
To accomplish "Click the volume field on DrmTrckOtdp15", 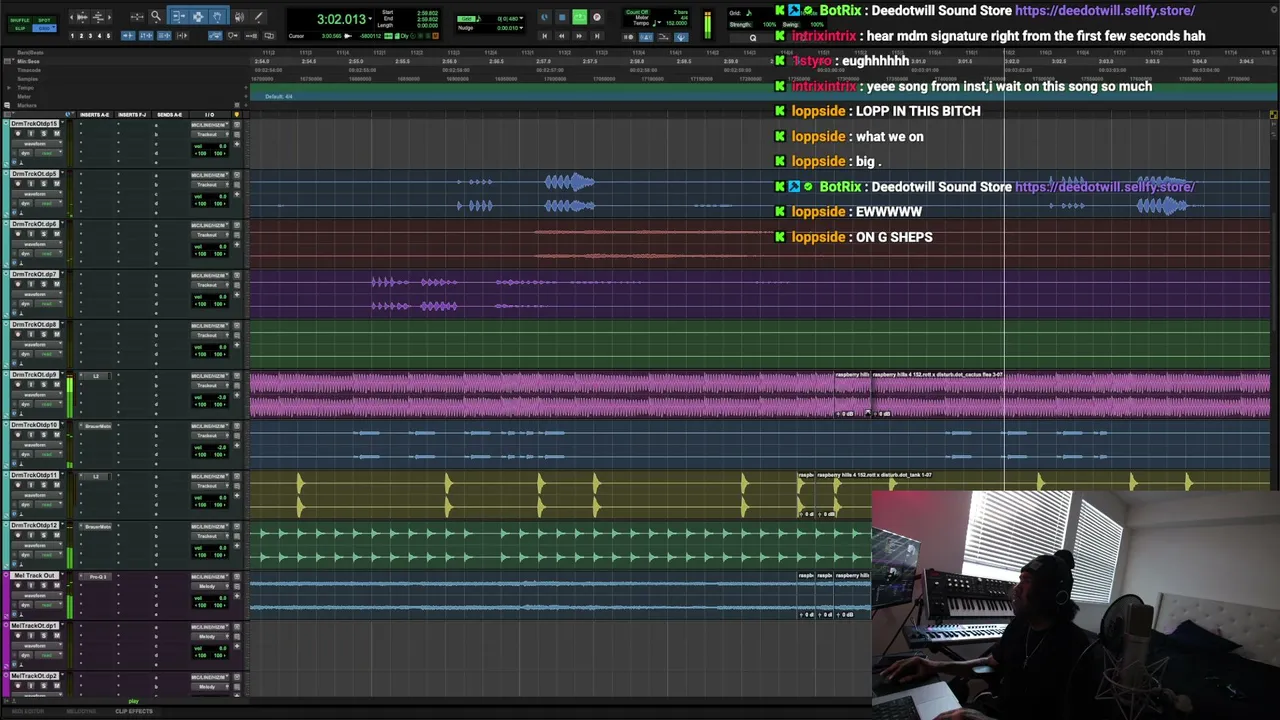I will click(x=210, y=146).
